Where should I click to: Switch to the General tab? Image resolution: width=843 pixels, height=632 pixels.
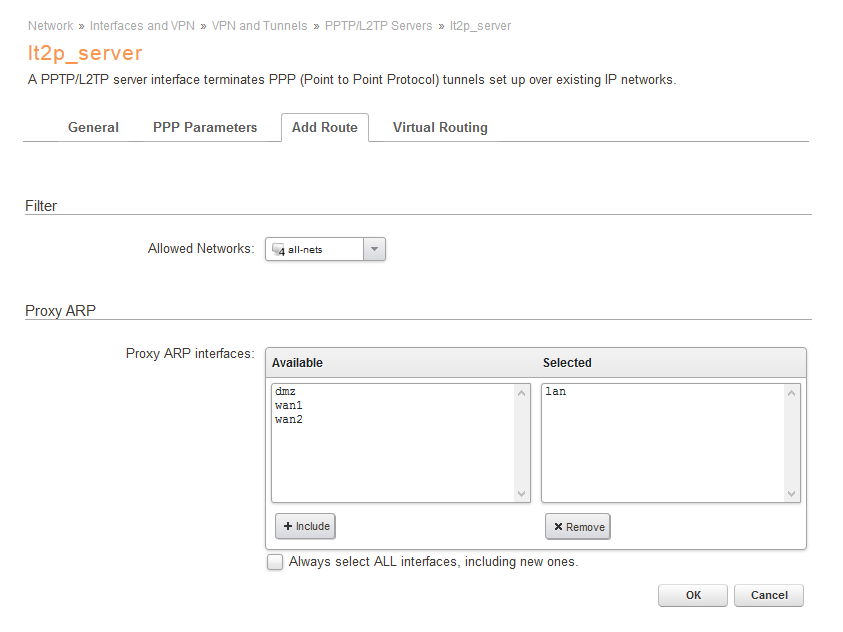pos(93,128)
